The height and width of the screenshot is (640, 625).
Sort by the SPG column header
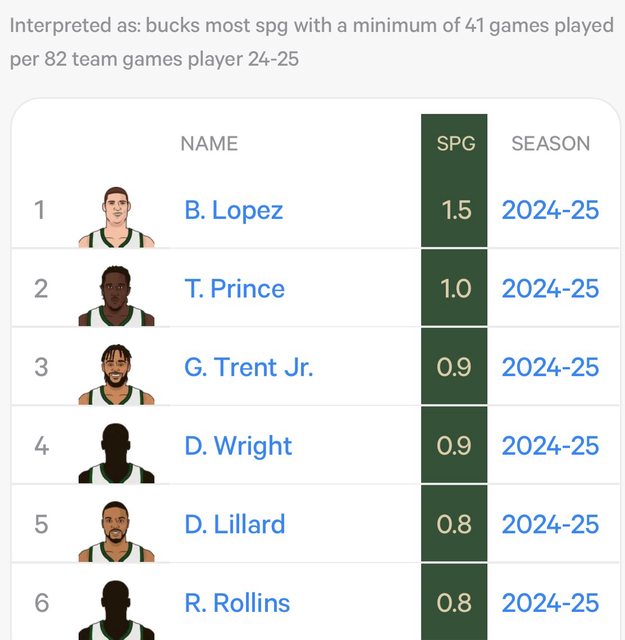[x=455, y=143]
